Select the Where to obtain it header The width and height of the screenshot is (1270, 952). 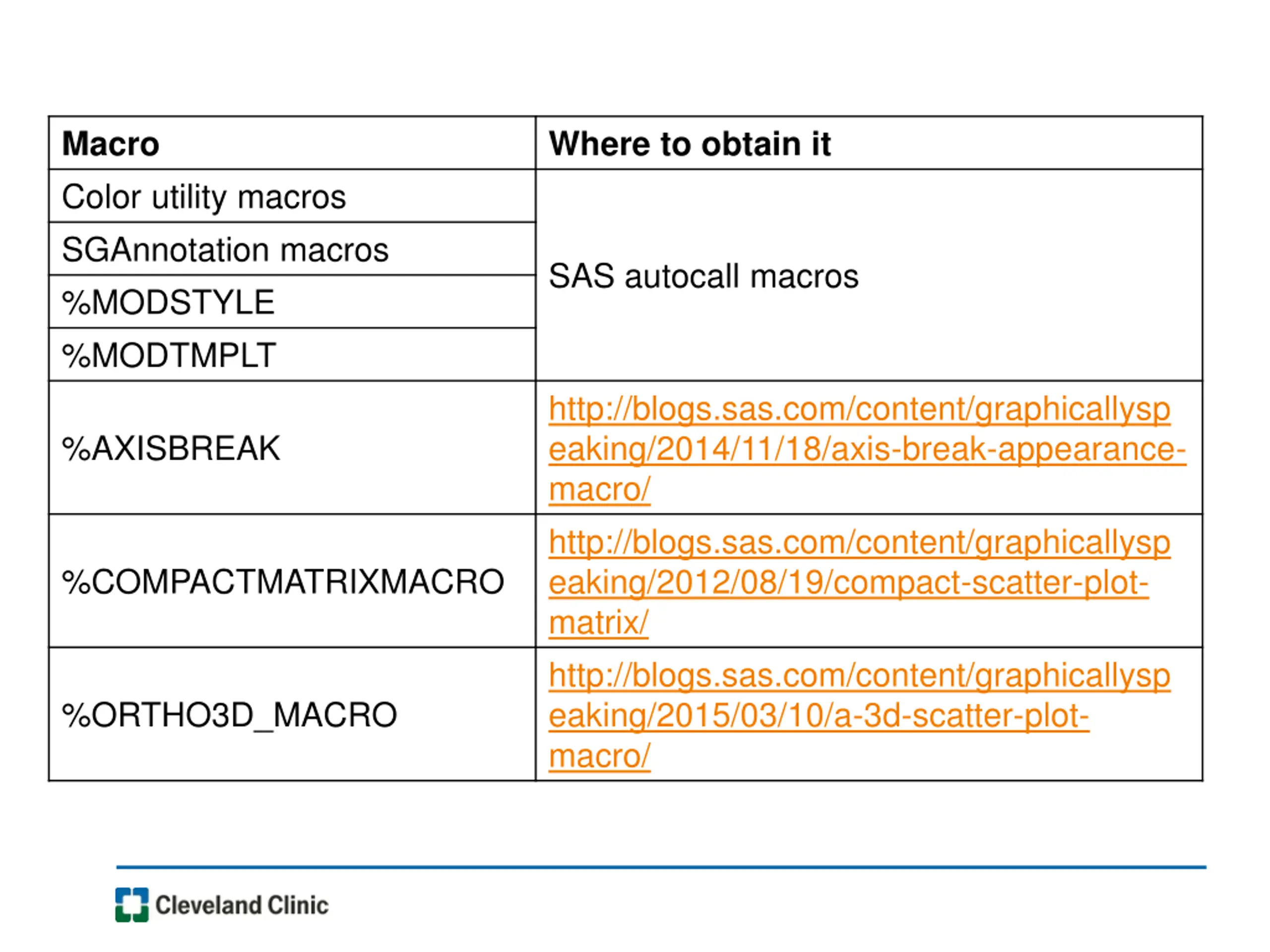click(x=869, y=143)
